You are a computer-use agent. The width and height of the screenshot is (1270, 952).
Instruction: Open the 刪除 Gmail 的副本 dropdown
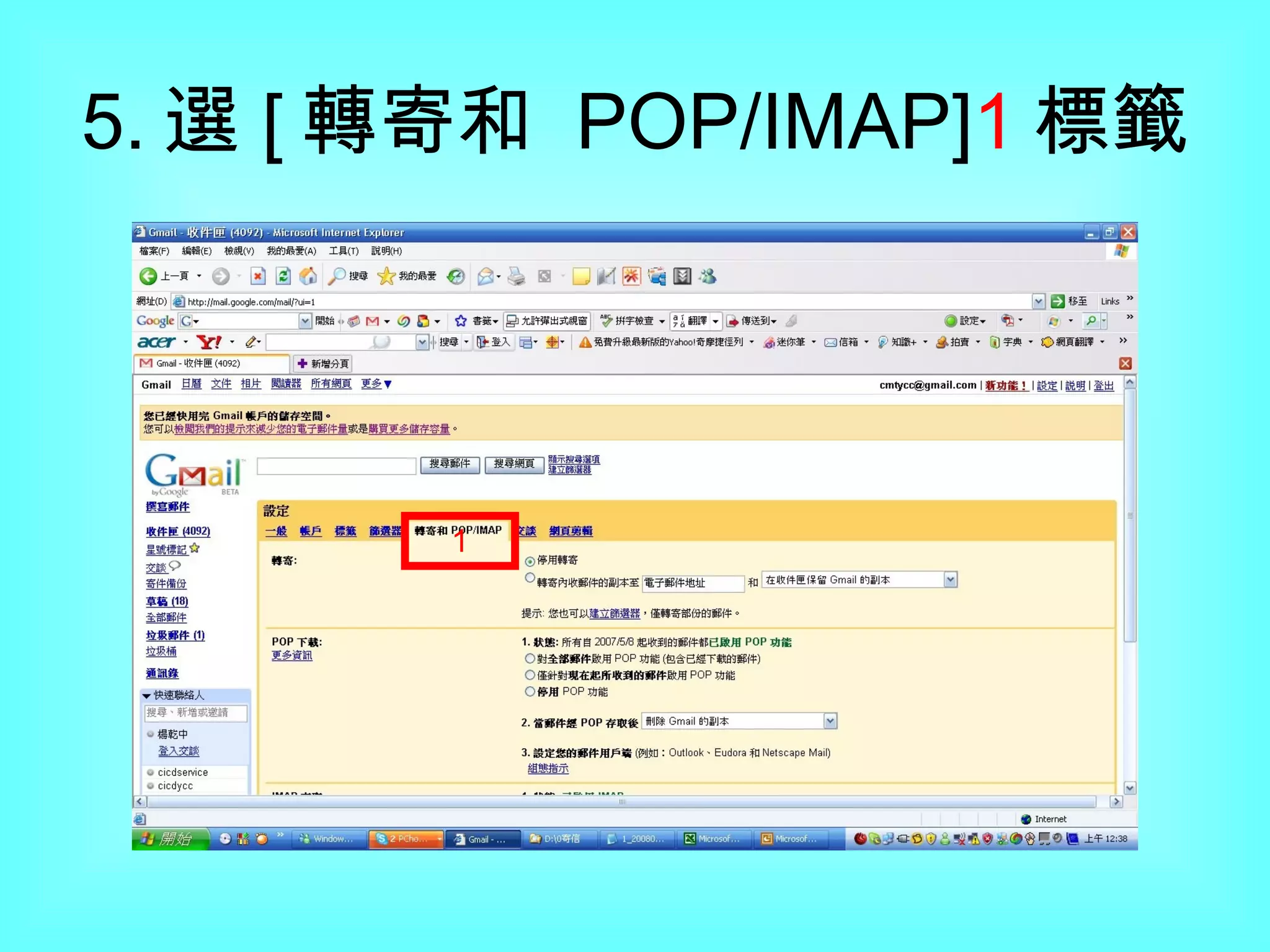click(740, 721)
